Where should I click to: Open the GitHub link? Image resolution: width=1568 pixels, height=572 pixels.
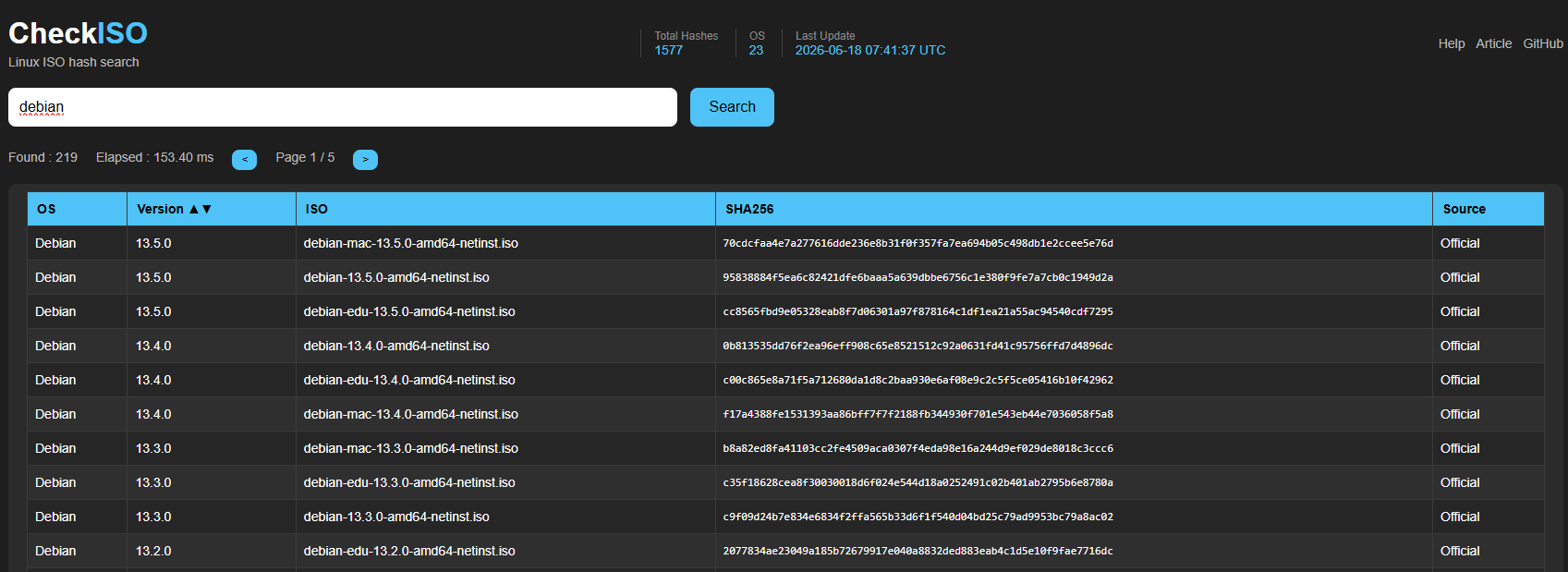pos(1543,43)
